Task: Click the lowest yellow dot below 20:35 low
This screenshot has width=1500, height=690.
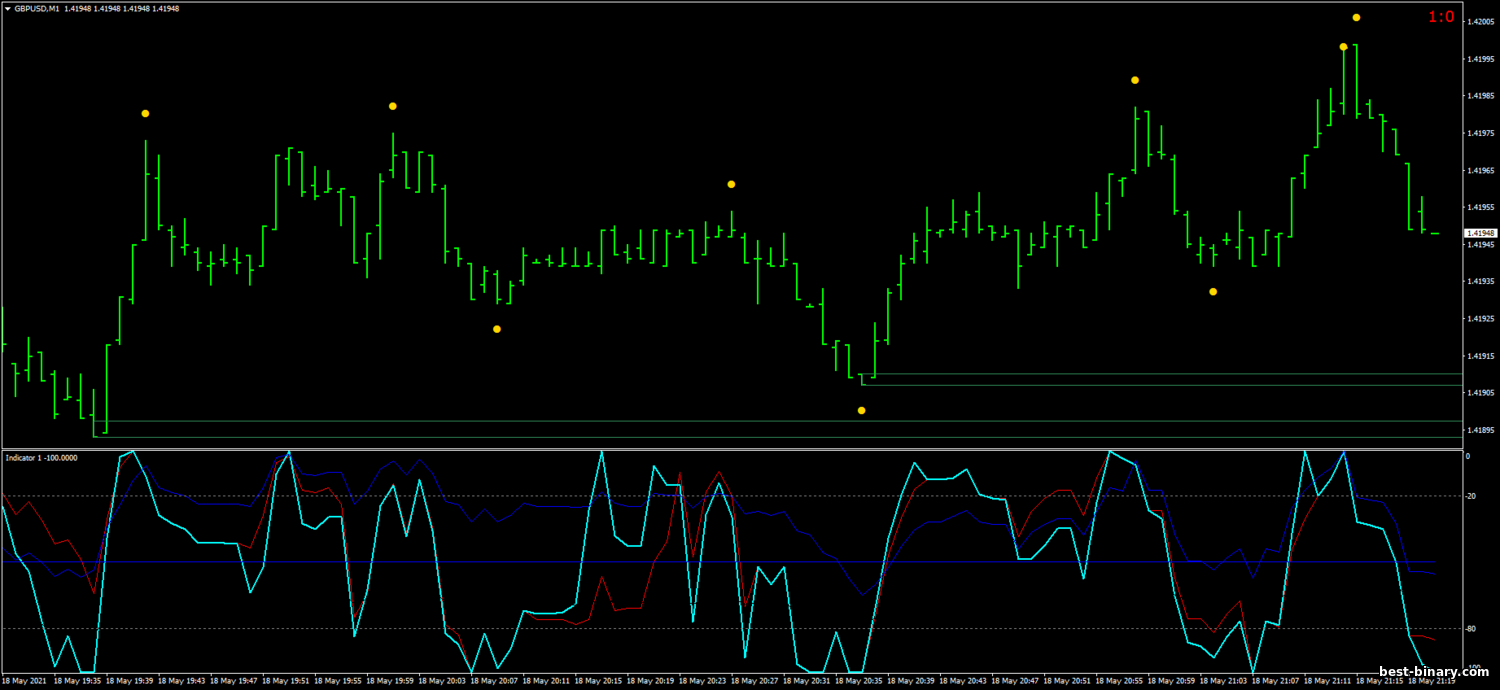Action: pos(861,411)
